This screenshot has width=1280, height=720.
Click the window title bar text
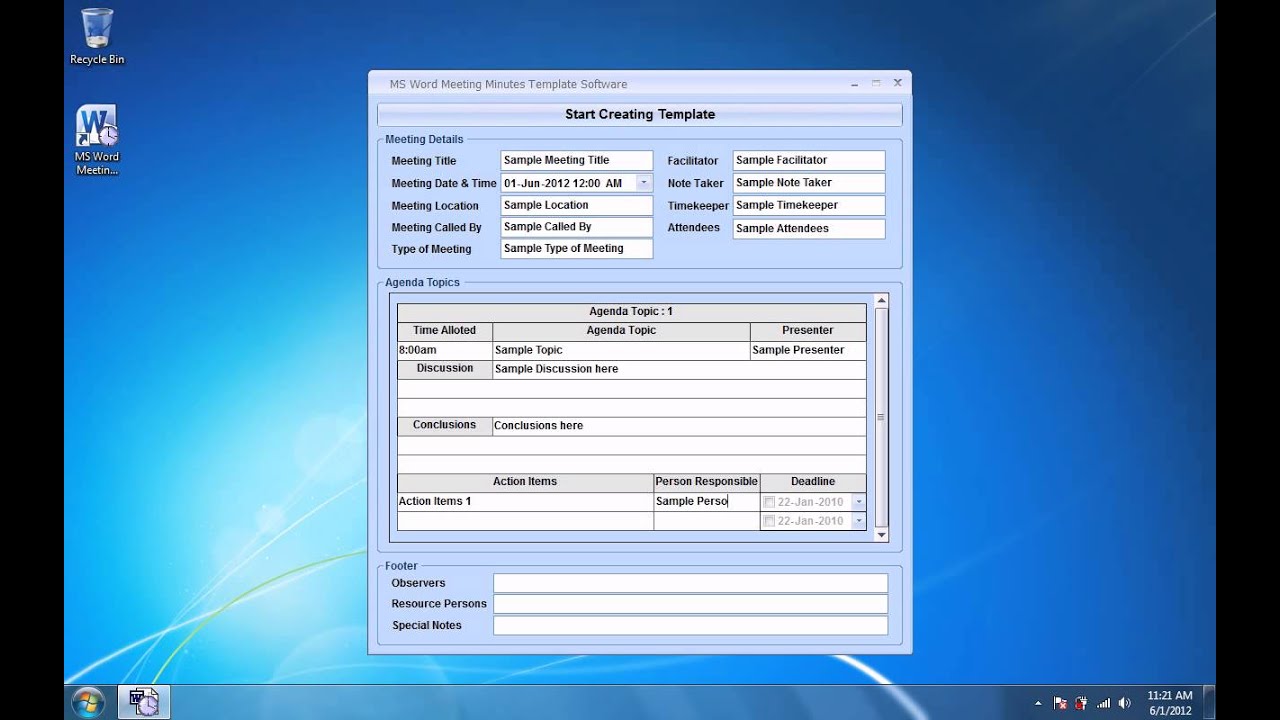[x=509, y=84]
